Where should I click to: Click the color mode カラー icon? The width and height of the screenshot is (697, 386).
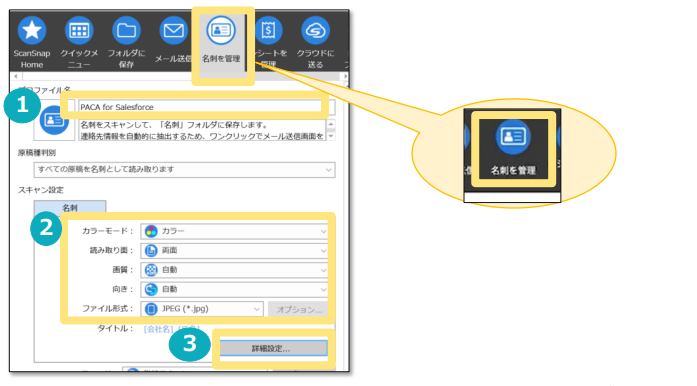click(x=151, y=231)
